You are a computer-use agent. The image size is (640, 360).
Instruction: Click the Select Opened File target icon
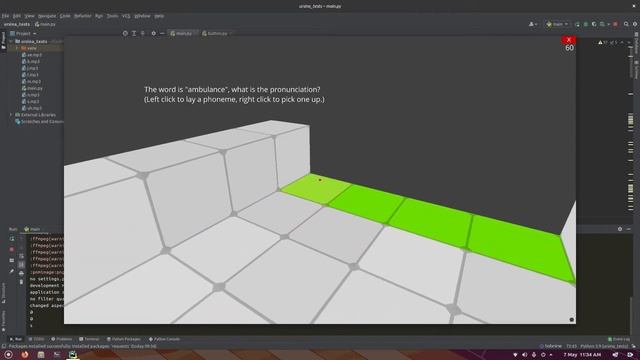(x=125, y=33)
